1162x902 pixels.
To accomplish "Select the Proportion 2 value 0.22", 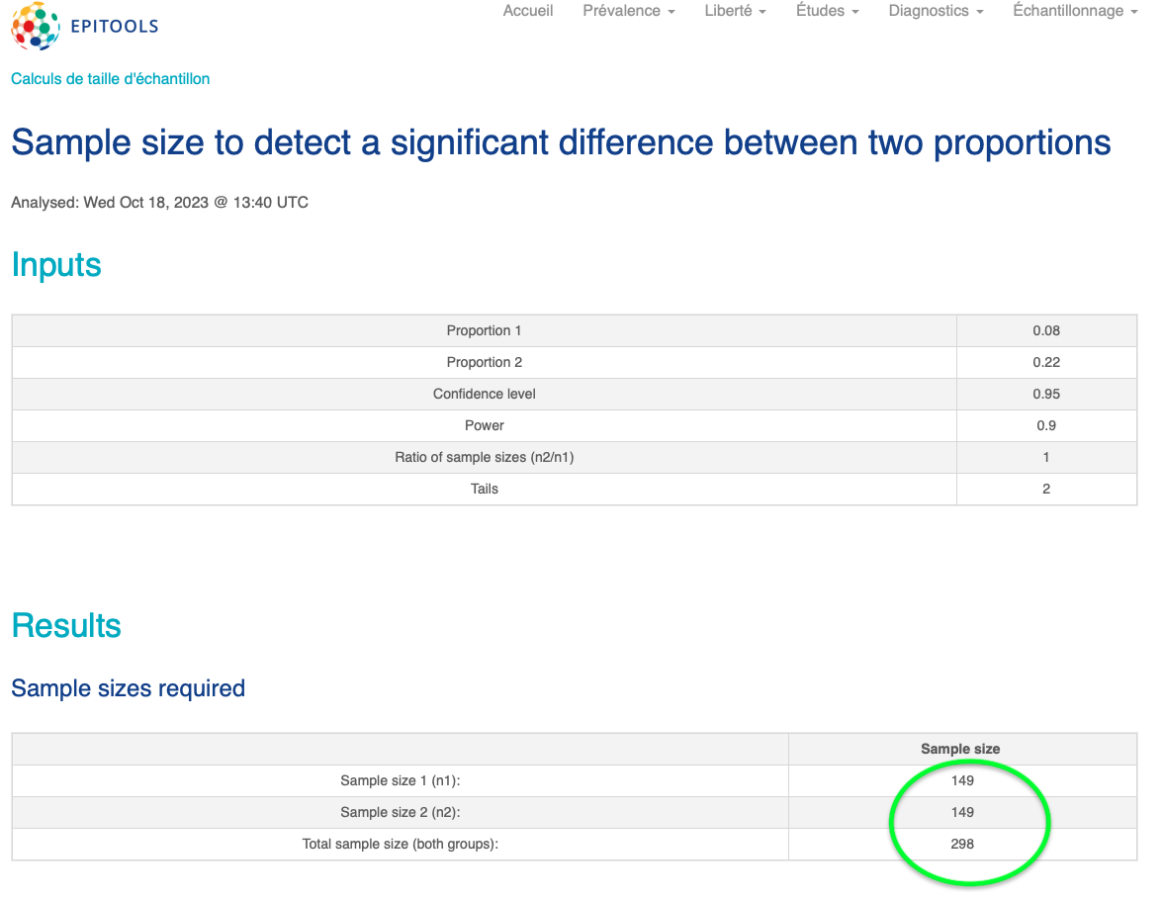I will 1046,362.
